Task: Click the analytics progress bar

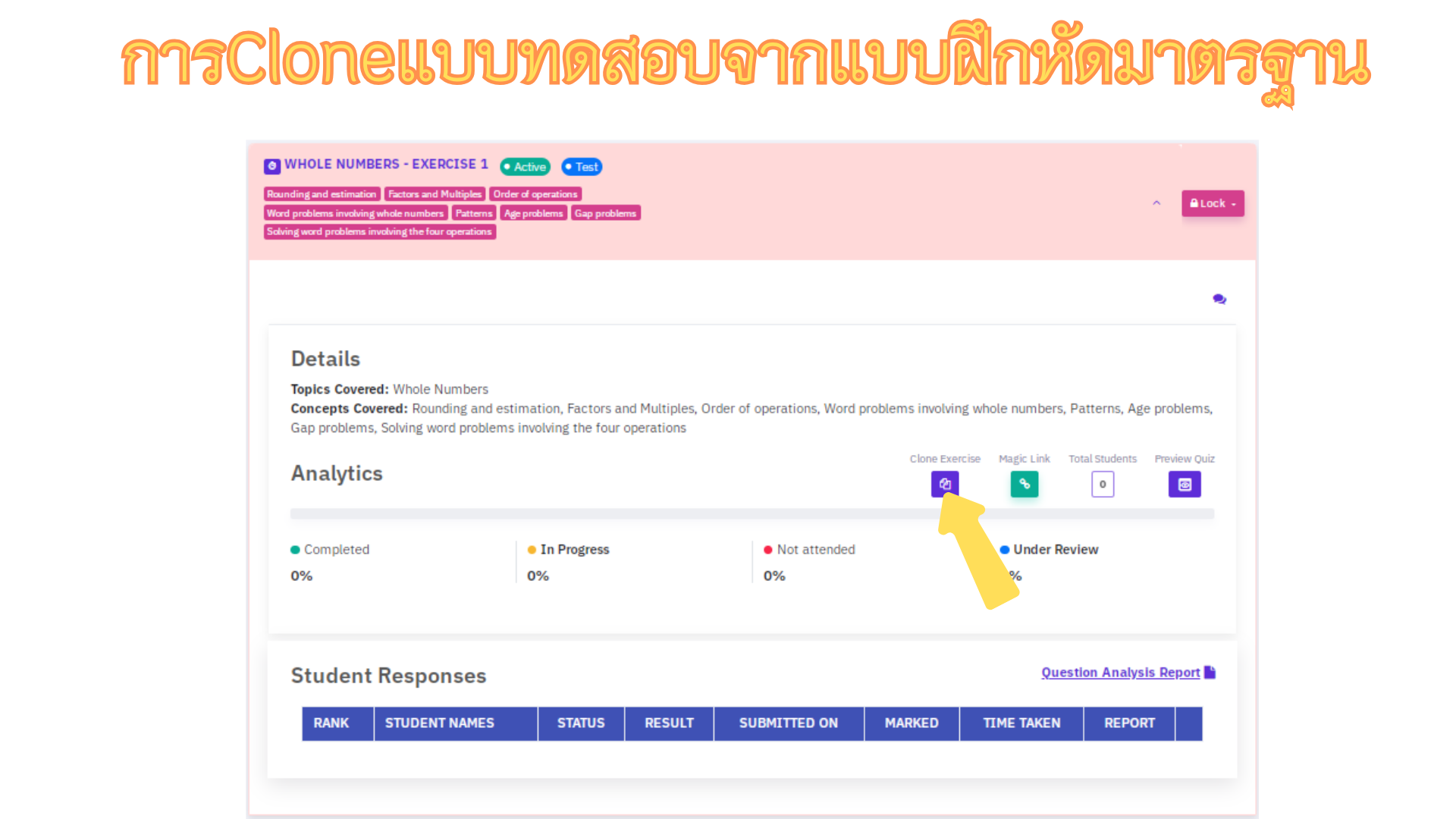Action: point(607,514)
